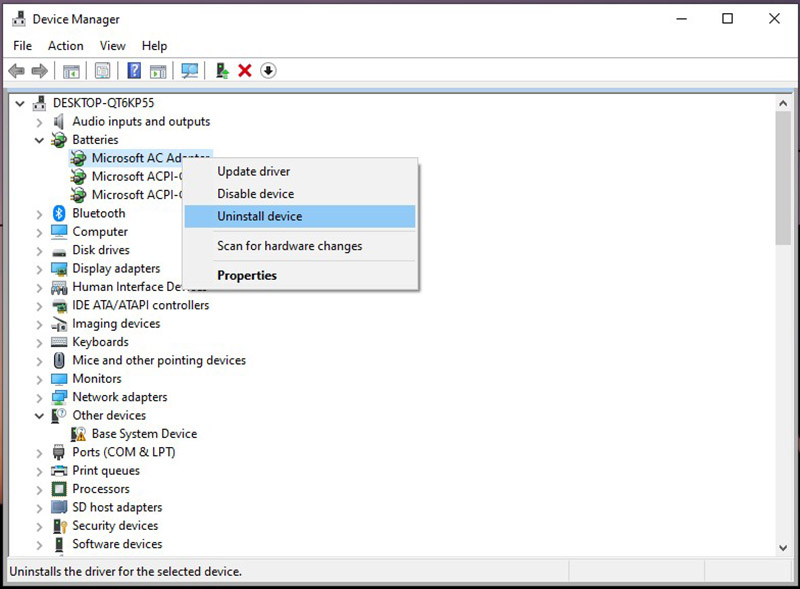Click the Scan for hardware changes monitor icon
800x589 pixels.
click(x=189, y=70)
